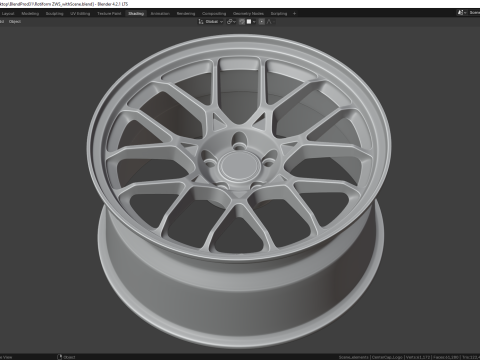
Task: Switch to the Modeling workspace tab
Action: coord(30,14)
